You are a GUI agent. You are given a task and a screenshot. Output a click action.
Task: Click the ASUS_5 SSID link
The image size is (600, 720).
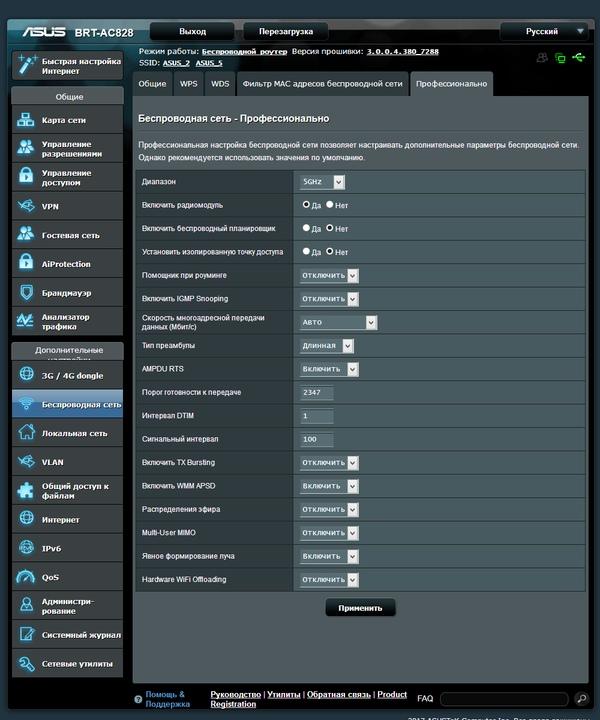[209, 63]
